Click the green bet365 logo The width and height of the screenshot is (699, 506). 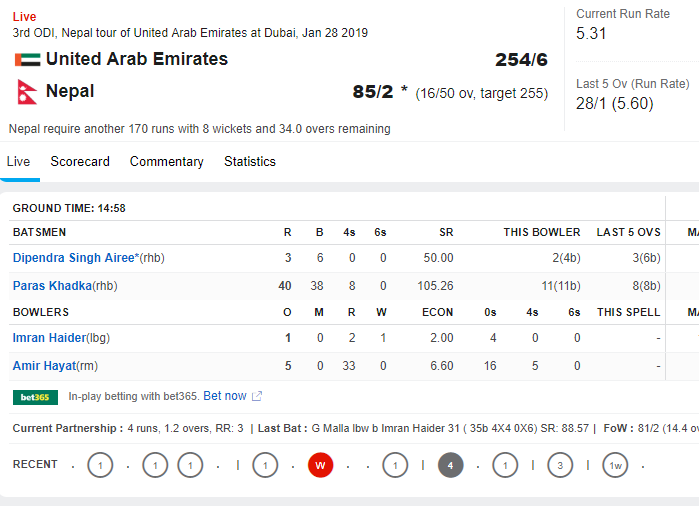[x=35, y=397]
